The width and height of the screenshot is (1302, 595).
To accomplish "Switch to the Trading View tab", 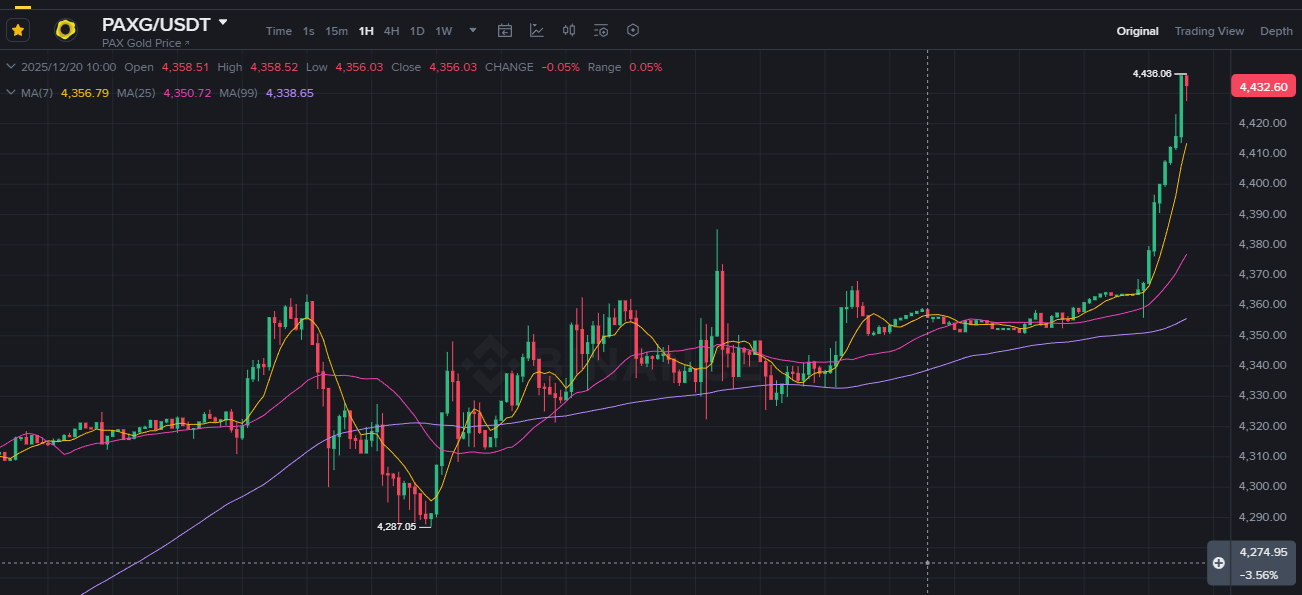I will (1209, 31).
